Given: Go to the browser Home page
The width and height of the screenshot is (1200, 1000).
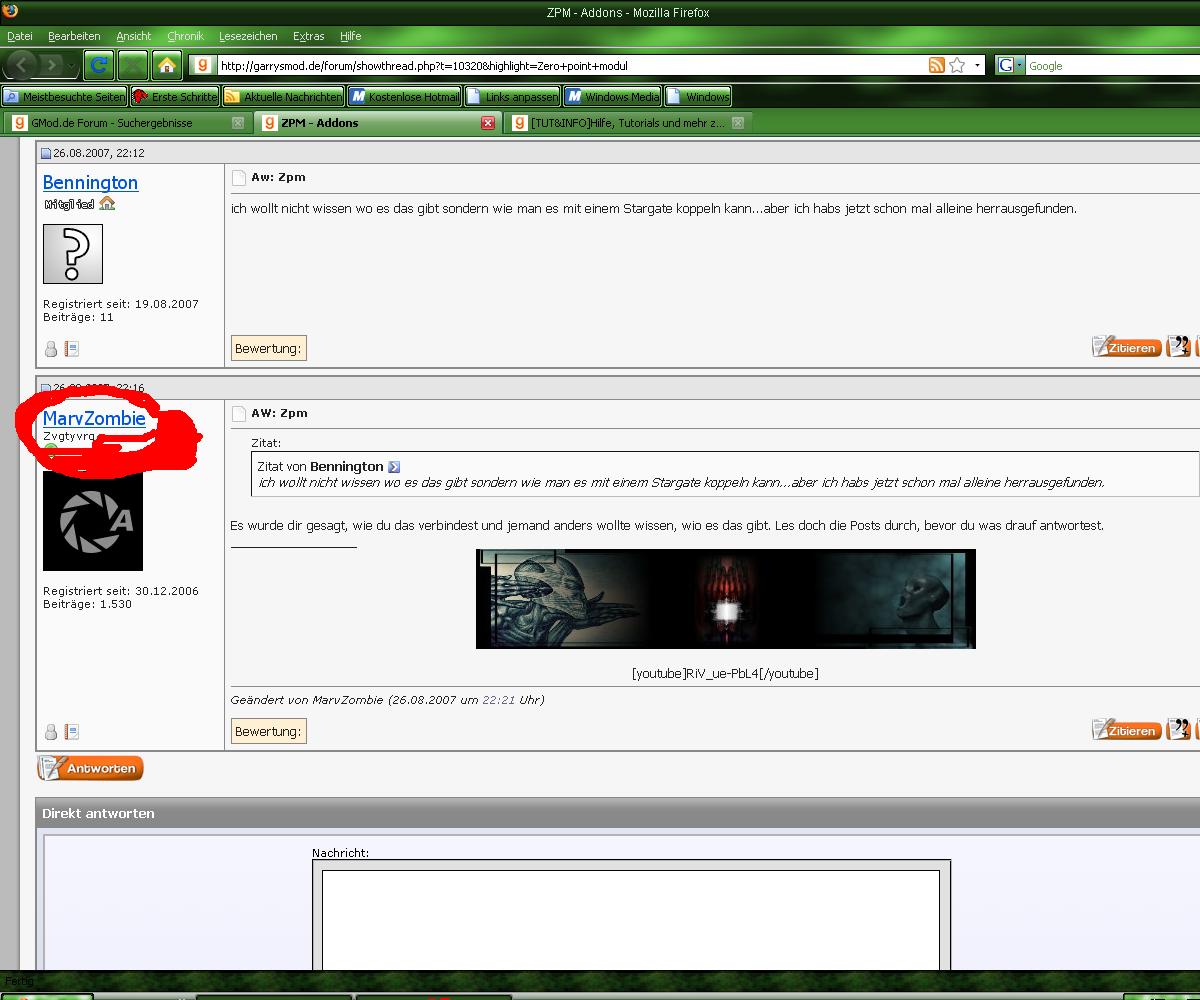Looking at the screenshot, I should (167, 65).
